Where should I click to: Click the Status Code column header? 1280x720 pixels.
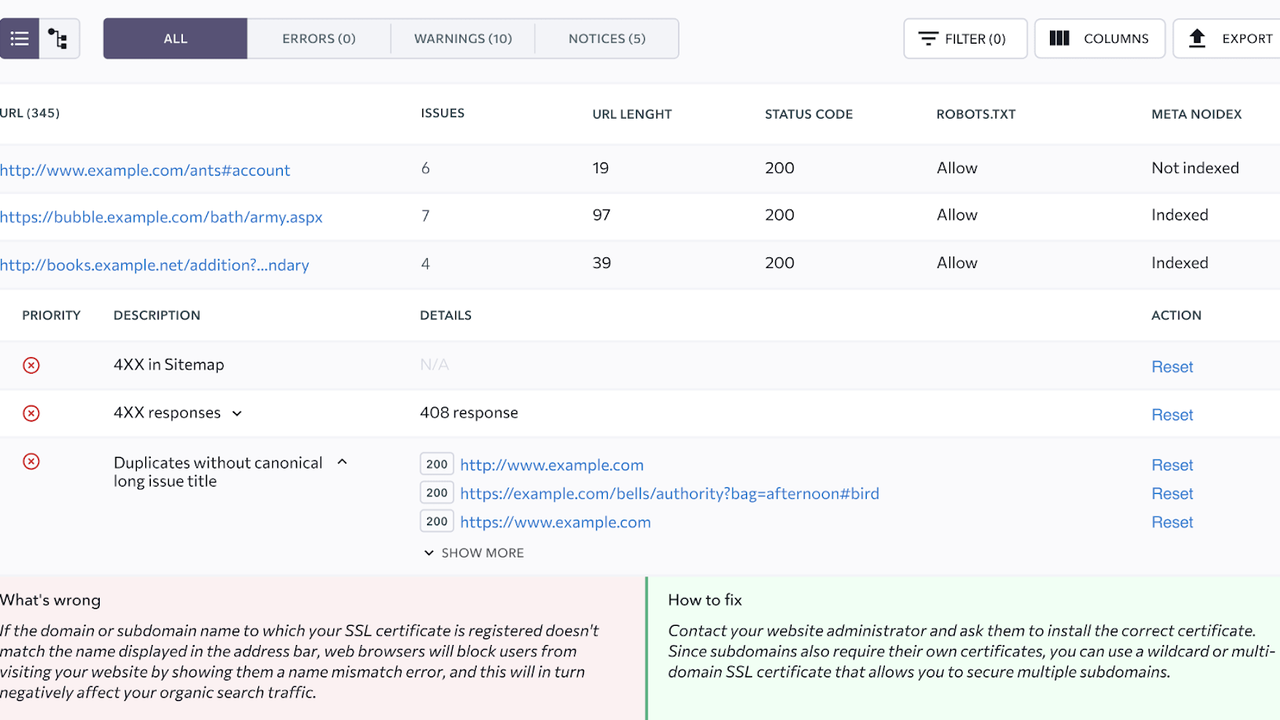pyautogui.click(x=808, y=114)
